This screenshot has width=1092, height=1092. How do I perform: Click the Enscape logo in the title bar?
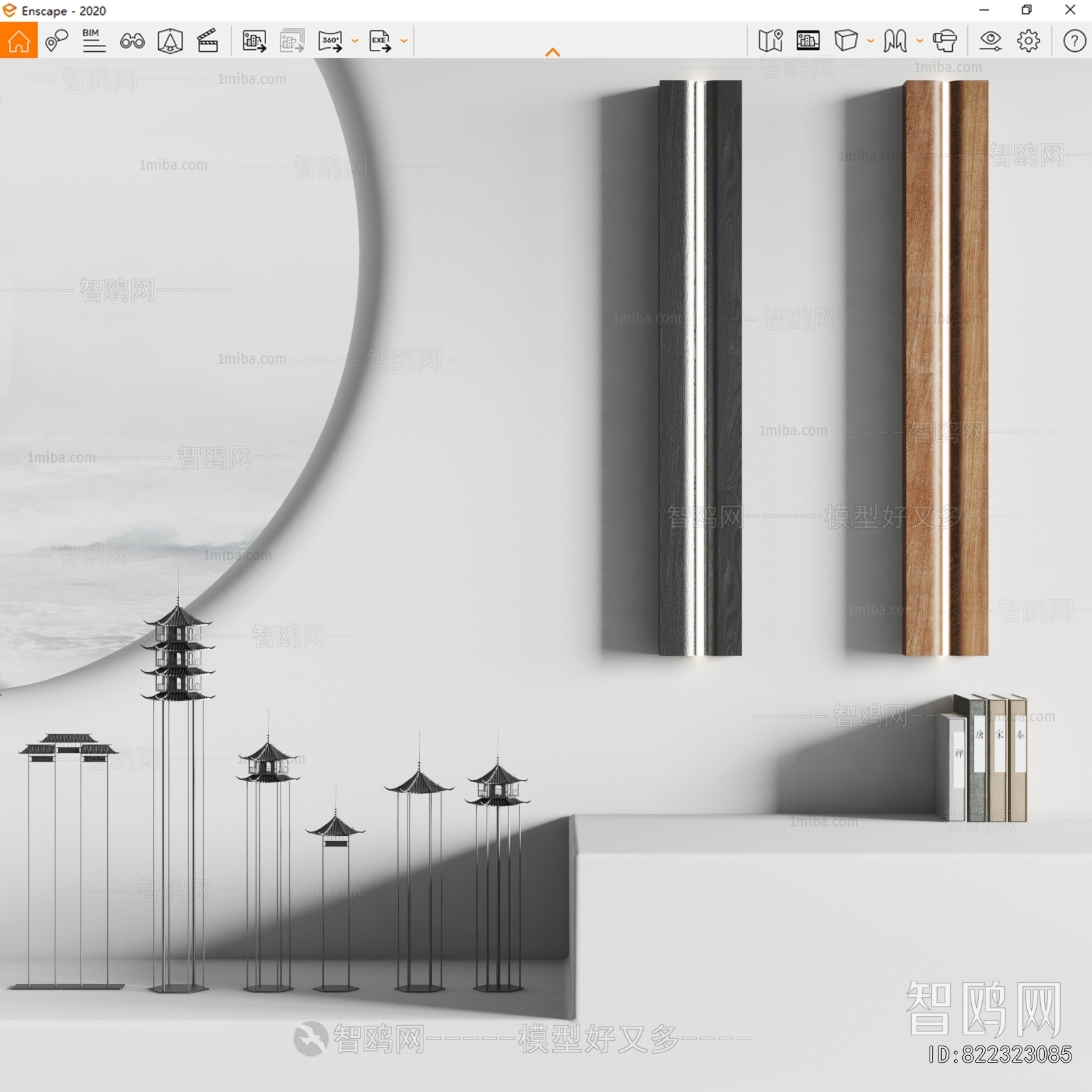10,10
